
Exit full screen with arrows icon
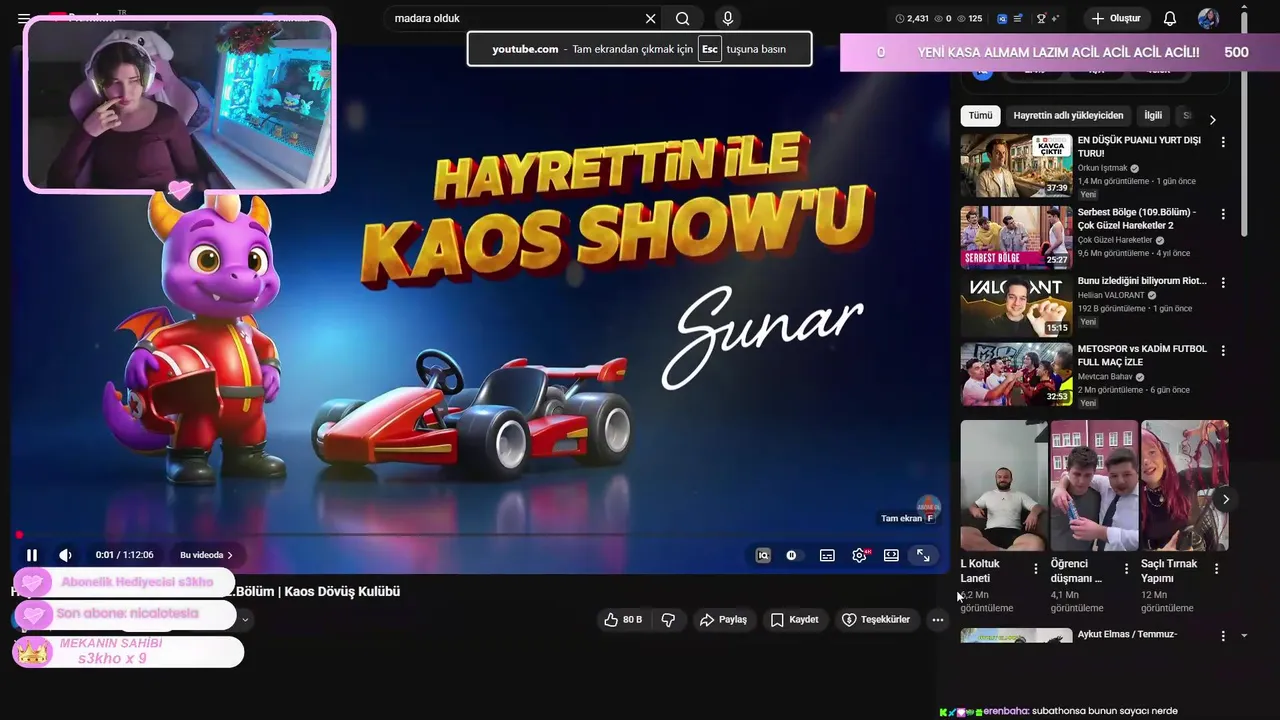coord(923,555)
